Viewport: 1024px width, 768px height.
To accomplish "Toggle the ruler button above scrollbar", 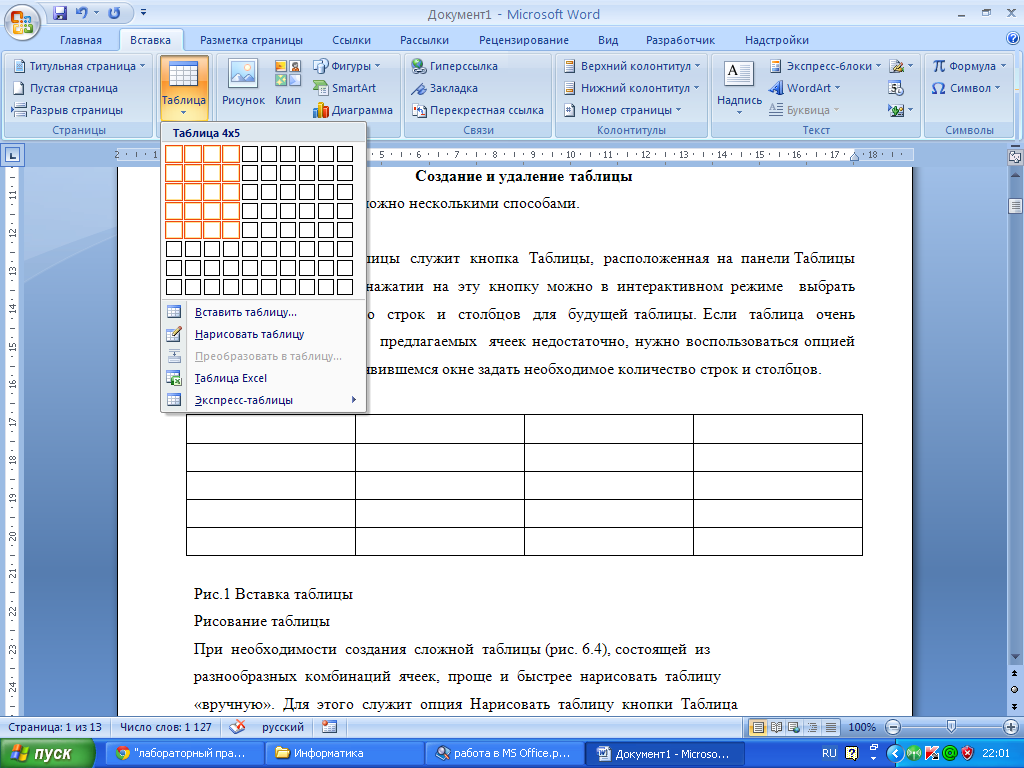I will (1015, 157).
